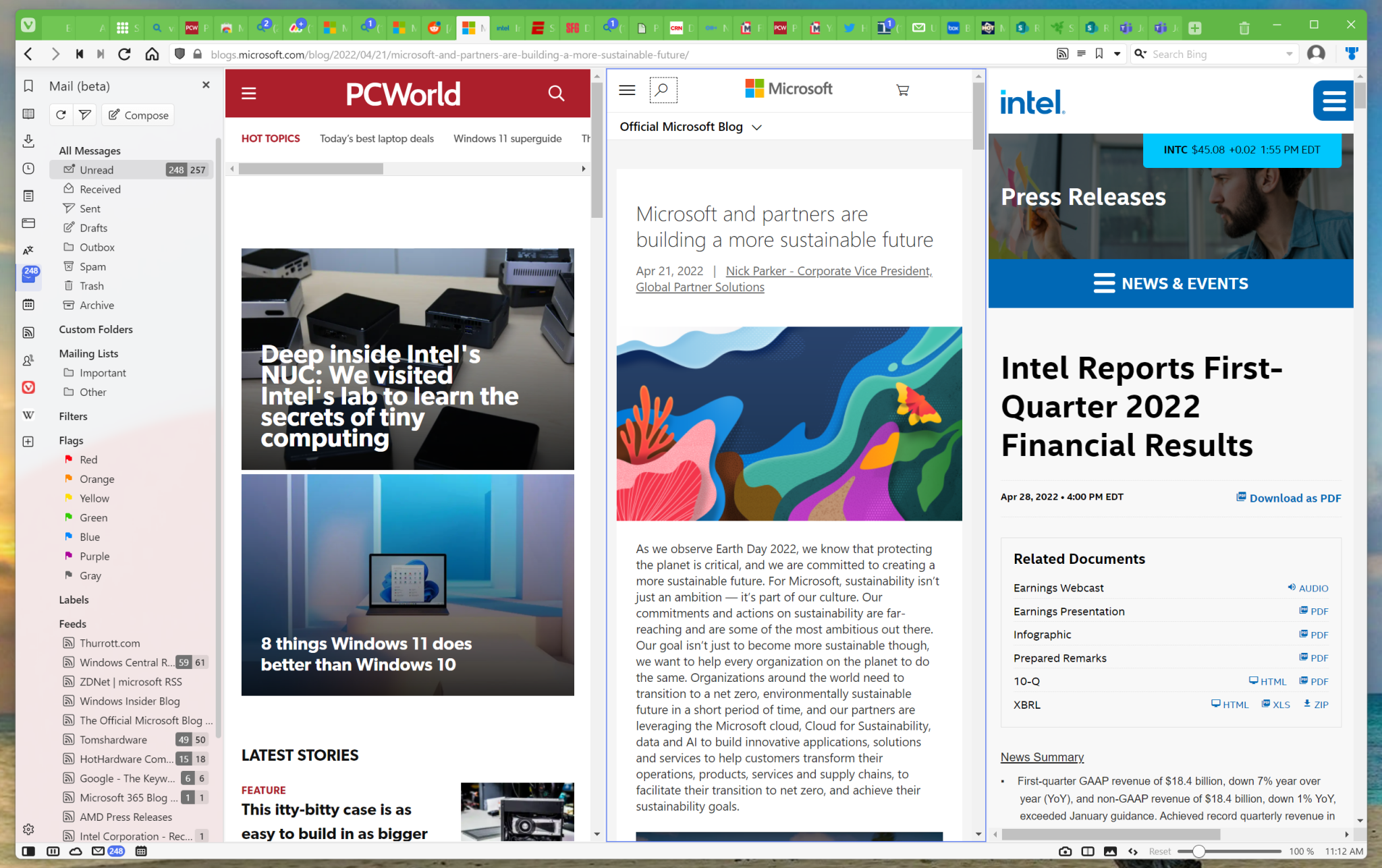Image resolution: width=1382 pixels, height=868 pixels.
Task: Open the bookmarks dropdown arrow in address bar
Action: 1117,53
